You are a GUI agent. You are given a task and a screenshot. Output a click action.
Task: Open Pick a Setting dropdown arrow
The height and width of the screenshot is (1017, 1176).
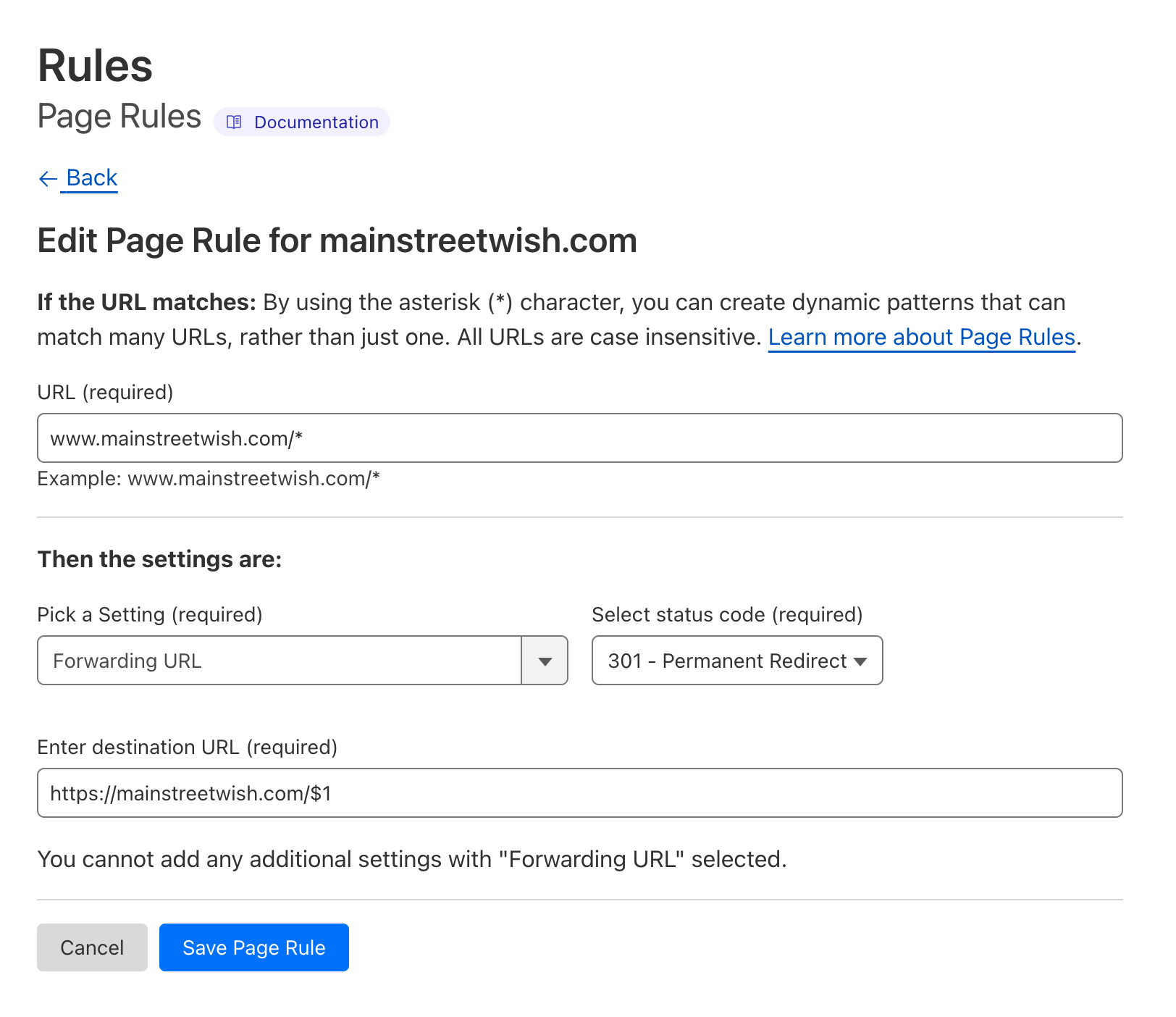pos(545,661)
